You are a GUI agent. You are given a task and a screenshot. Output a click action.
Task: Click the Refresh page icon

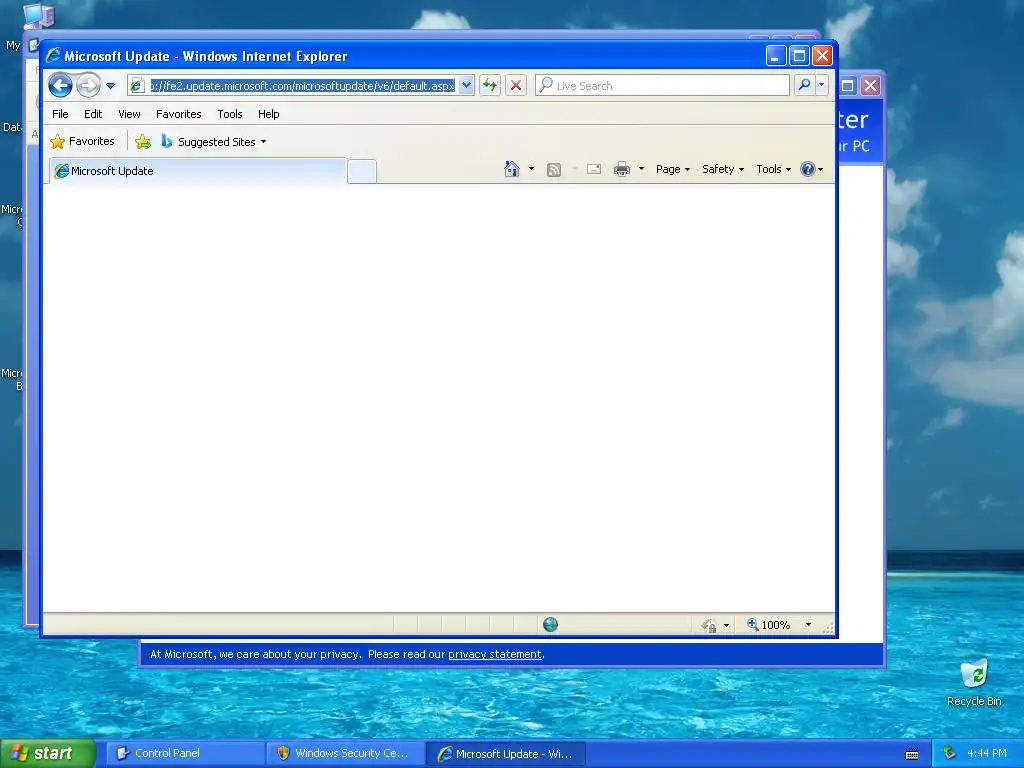coord(490,86)
